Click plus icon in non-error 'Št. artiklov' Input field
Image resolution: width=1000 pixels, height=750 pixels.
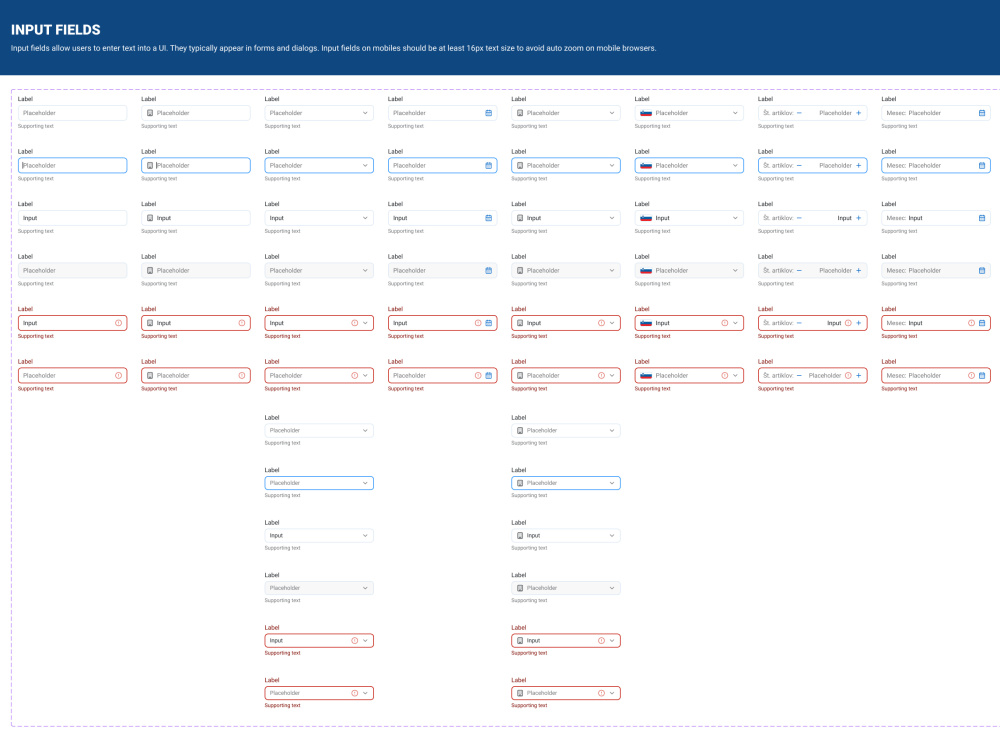pos(858,218)
